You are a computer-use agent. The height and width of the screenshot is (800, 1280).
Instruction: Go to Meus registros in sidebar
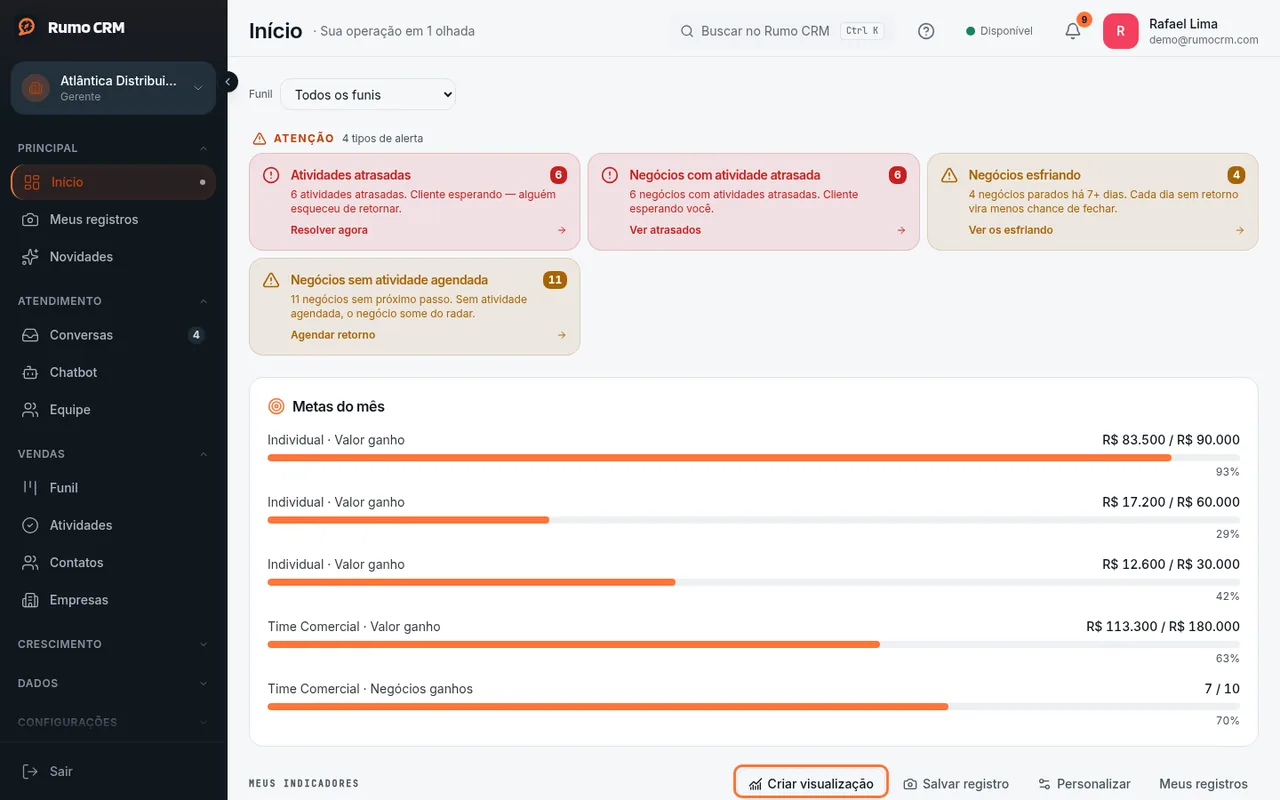(x=113, y=219)
